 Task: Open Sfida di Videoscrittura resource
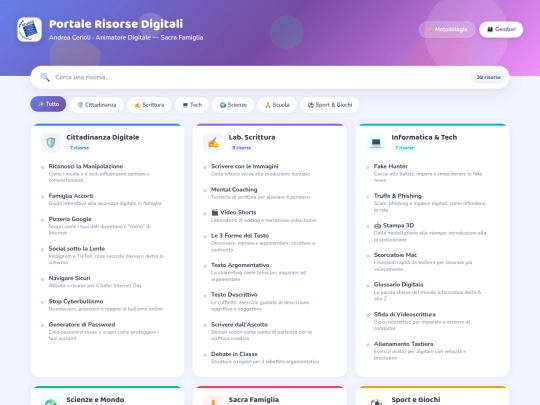432,321
